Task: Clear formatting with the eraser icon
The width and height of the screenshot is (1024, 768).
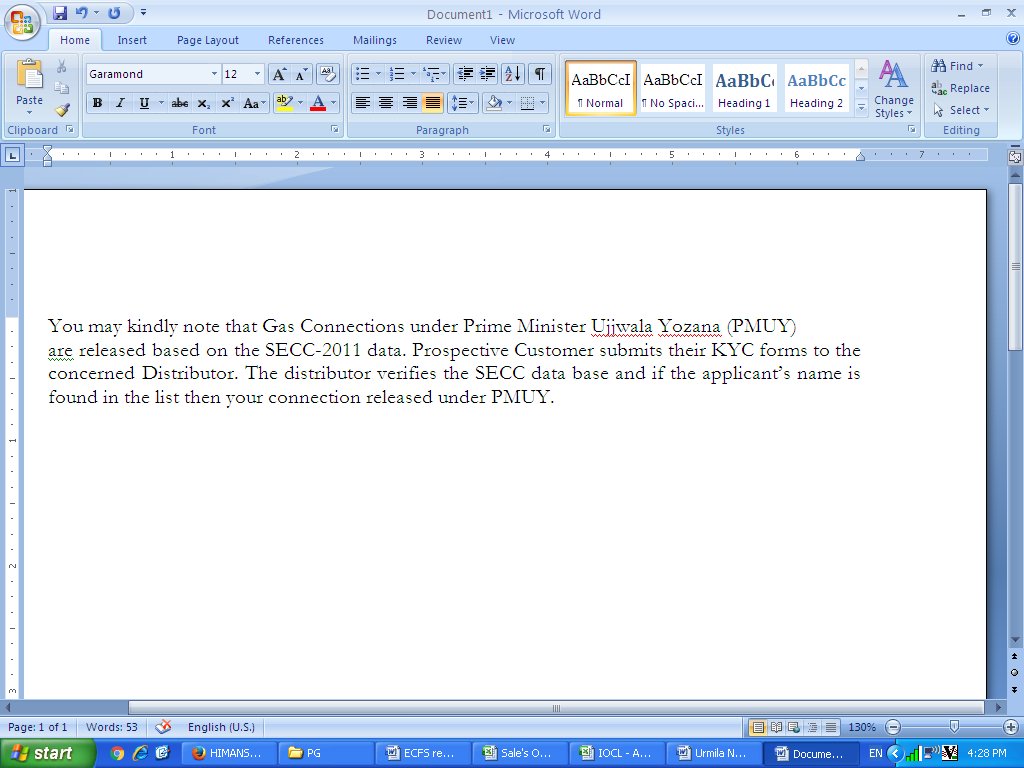Action: pos(328,74)
